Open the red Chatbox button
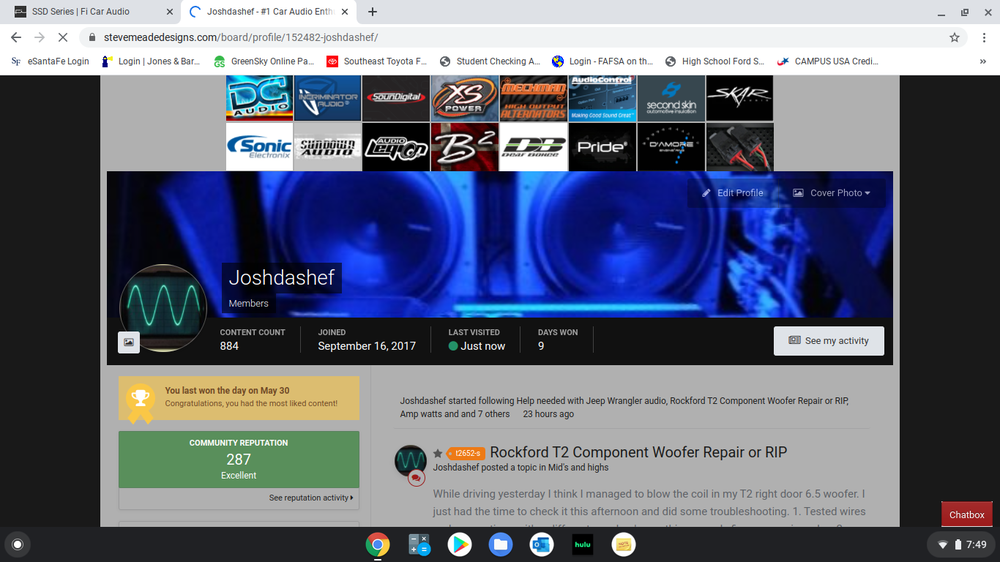The width and height of the screenshot is (1000, 562). coord(967,514)
